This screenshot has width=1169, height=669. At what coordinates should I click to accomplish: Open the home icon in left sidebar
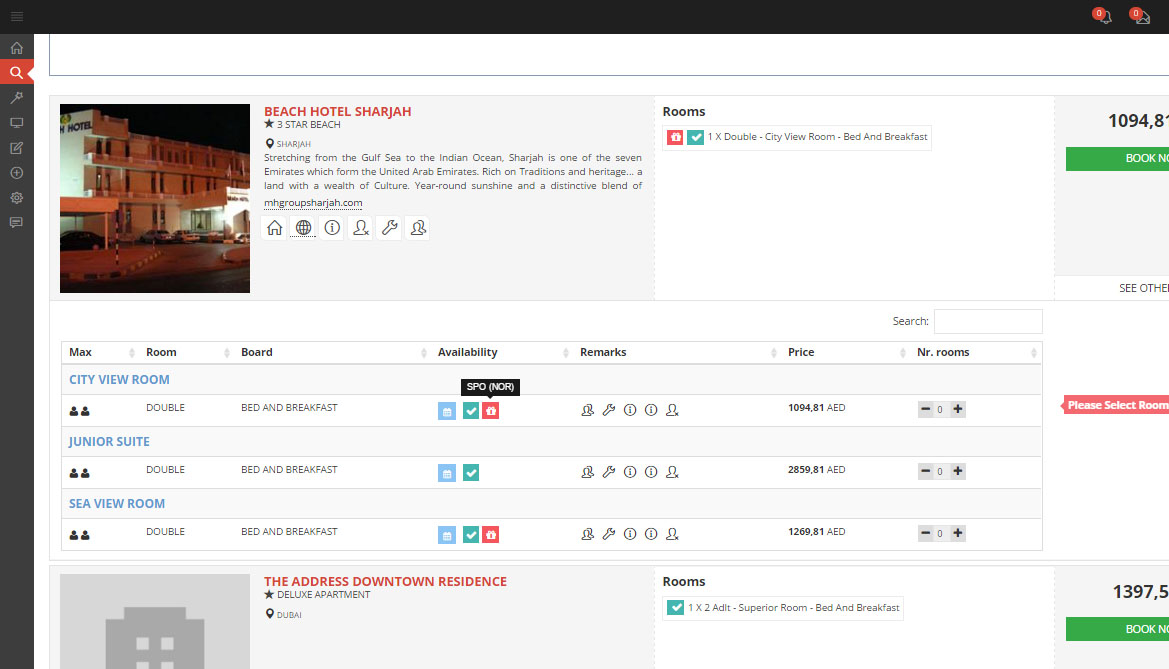pos(16,48)
